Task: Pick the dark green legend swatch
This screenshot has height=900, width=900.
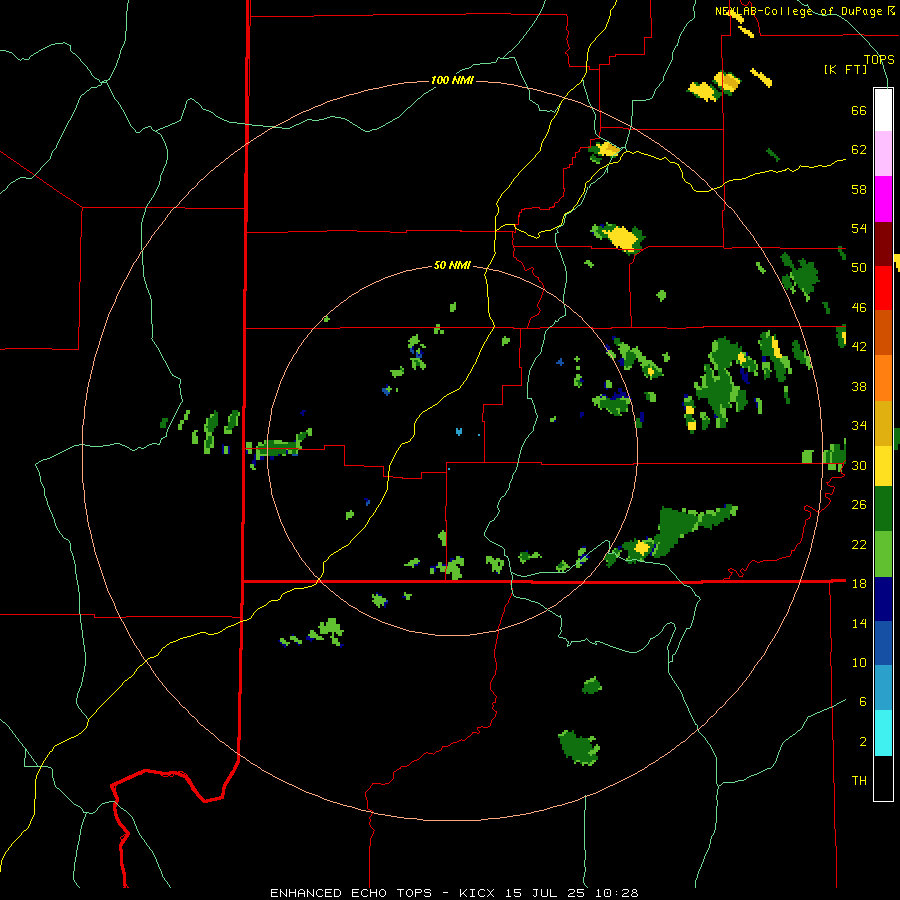Action: tap(883, 509)
